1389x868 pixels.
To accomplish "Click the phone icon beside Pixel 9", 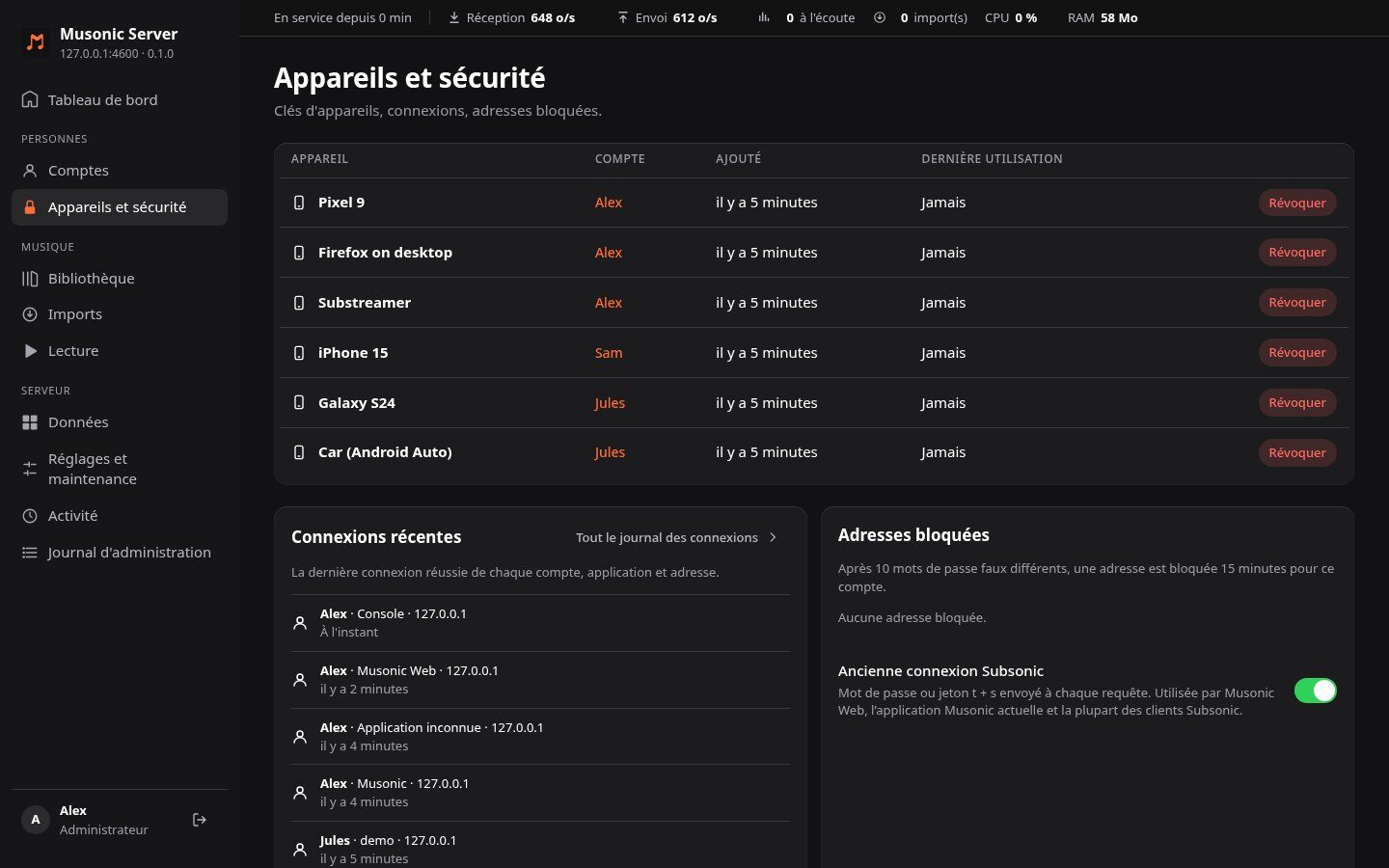I will click(299, 203).
